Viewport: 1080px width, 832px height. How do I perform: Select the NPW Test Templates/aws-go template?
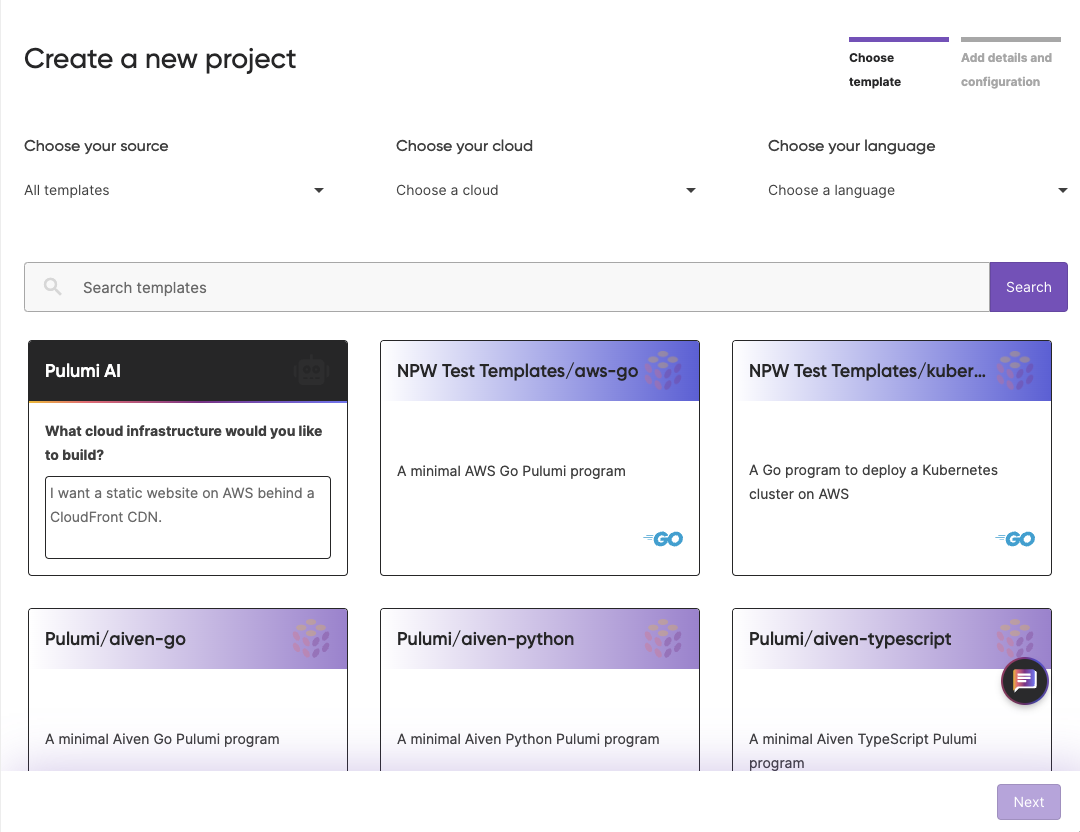click(540, 470)
